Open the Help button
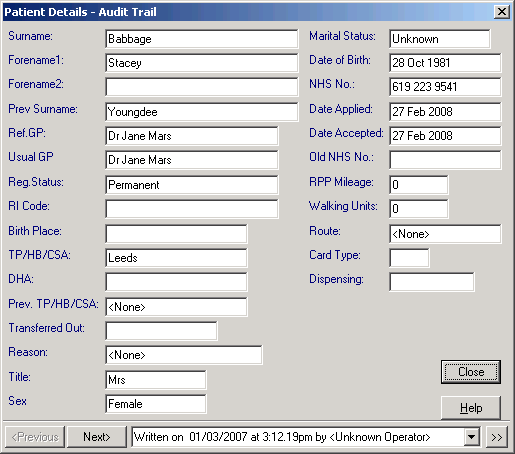 tap(471, 408)
